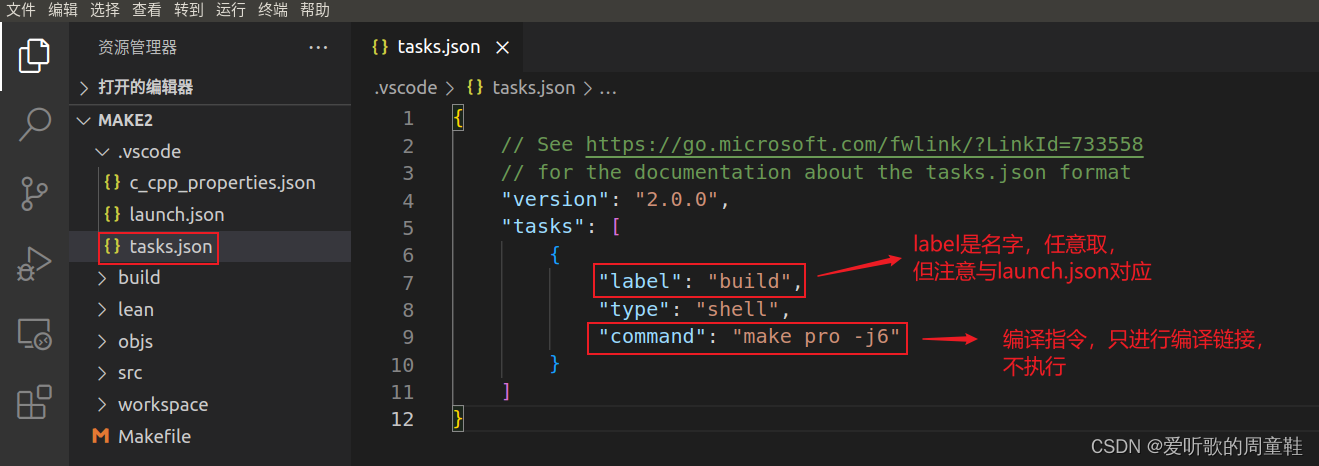Click line number 12 in the gutter
This screenshot has height=466, width=1319.
pos(402,419)
